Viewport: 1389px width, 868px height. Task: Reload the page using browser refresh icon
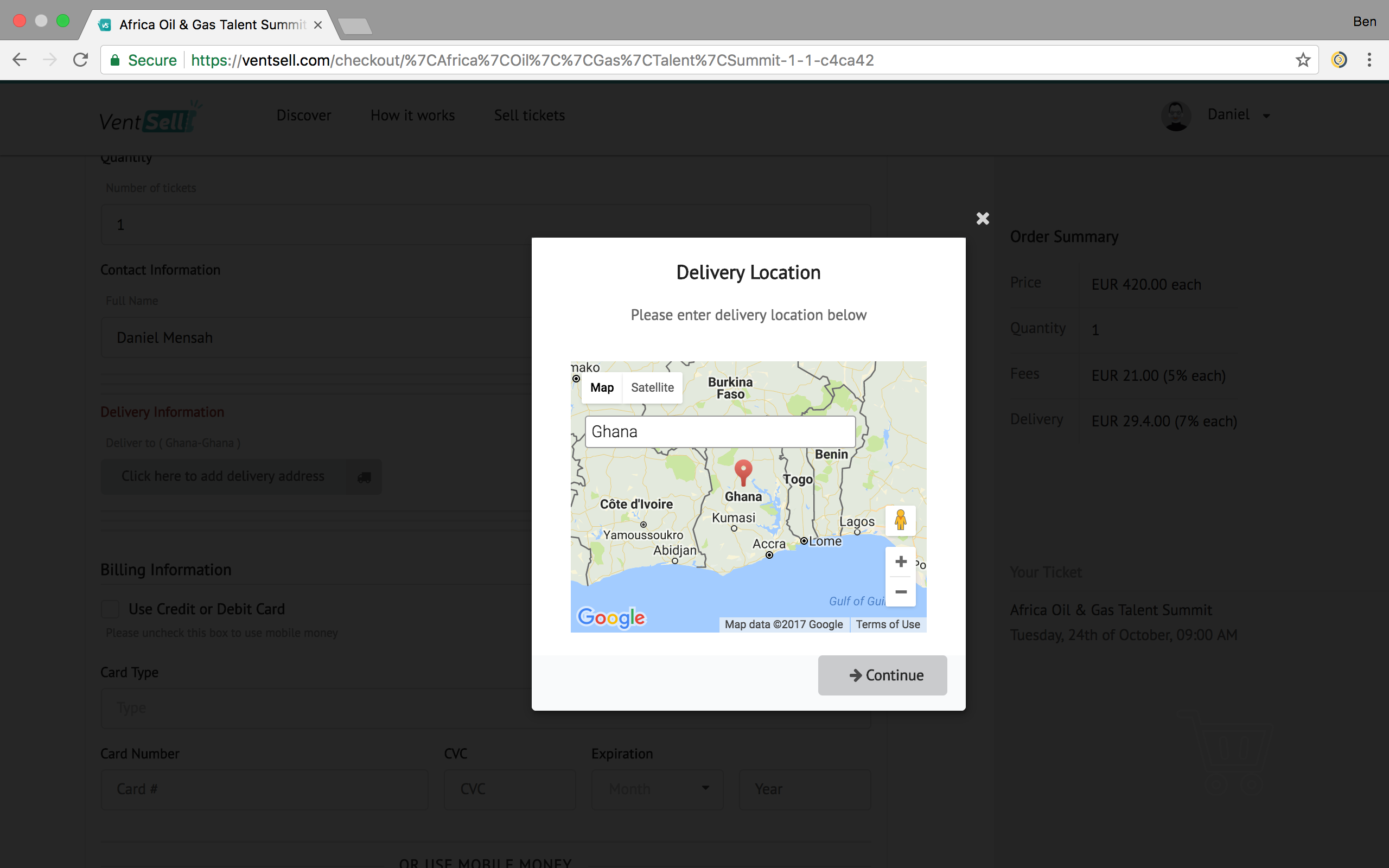point(81,60)
